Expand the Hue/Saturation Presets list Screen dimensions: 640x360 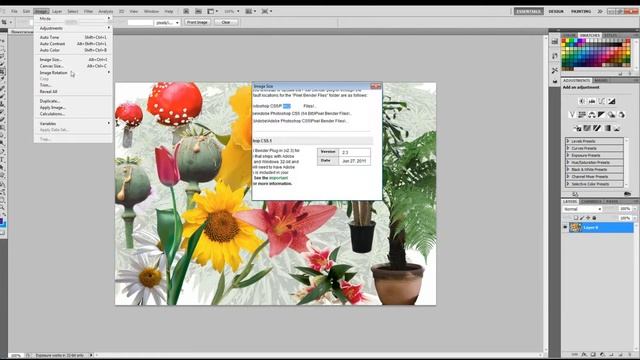(568, 162)
